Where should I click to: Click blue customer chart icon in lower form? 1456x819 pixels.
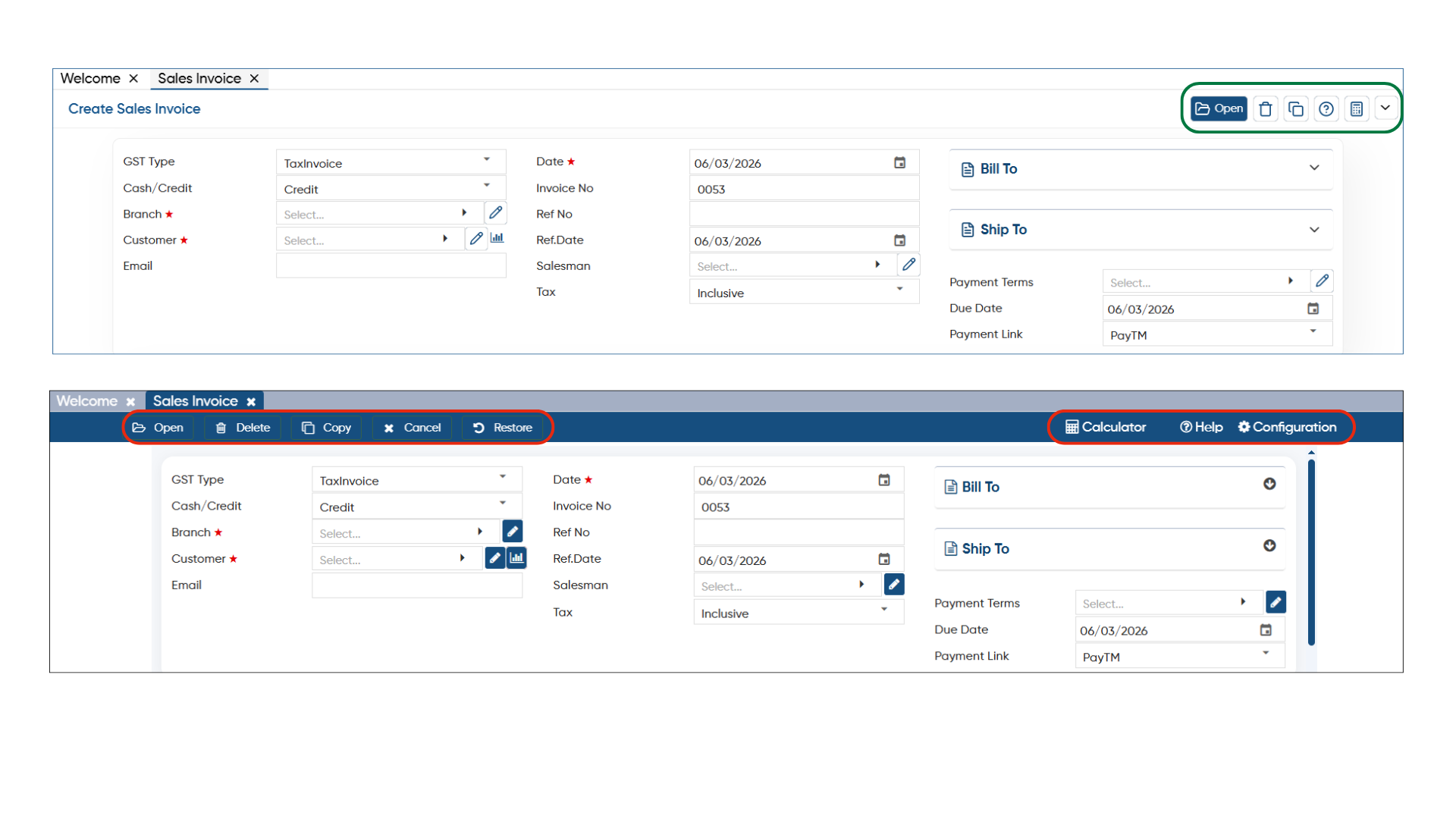tap(517, 557)
